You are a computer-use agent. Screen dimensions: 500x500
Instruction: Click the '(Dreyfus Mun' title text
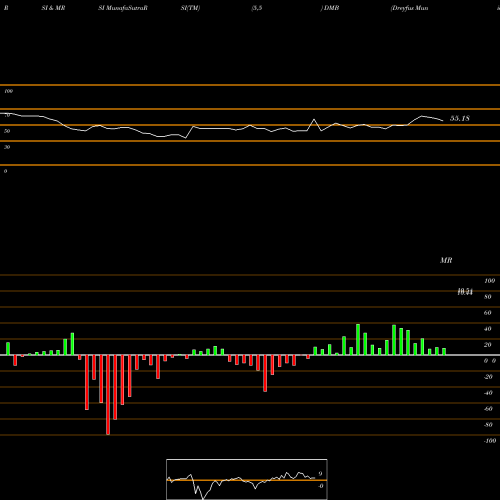(x=409, y=8)
